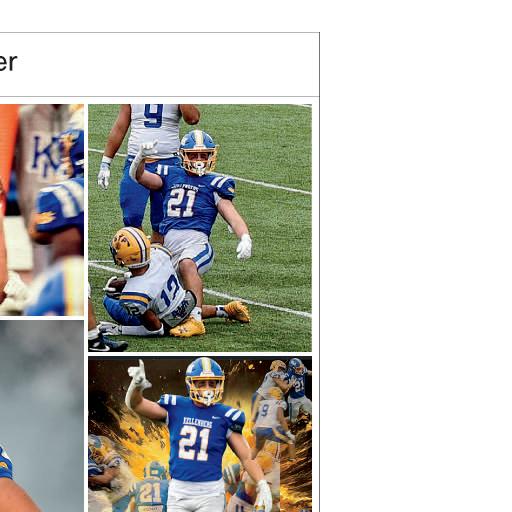Viewport: 512px width, 512px height.
Task: Open the fiery graphic of player 21 pointing up
Action: click(200, 434)
